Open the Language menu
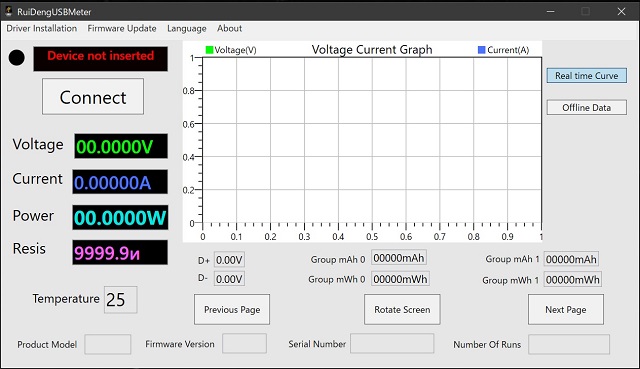Screen dimensions: 640x369 (187, 29)
